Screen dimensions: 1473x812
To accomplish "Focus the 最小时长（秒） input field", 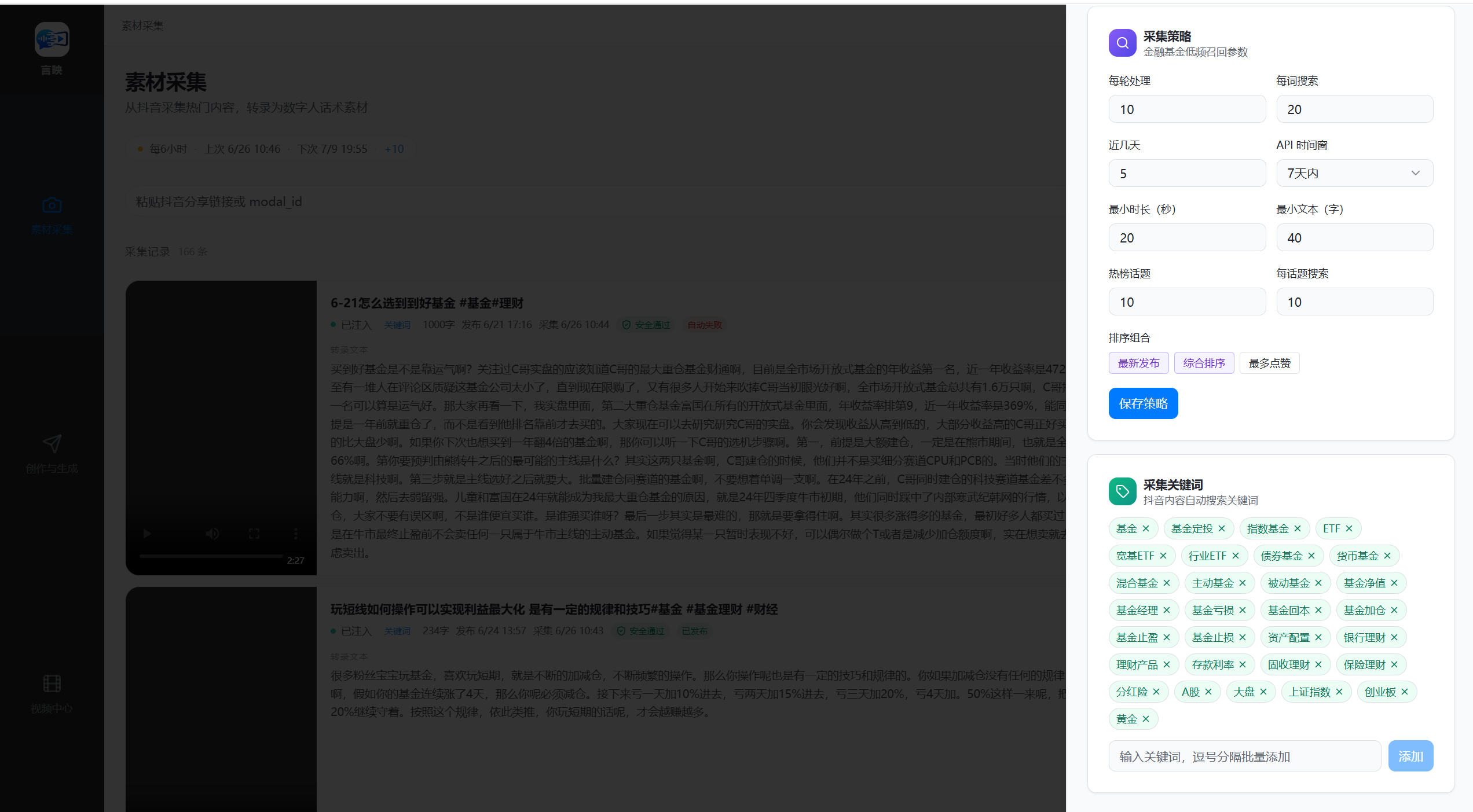I will point(1187,237).
